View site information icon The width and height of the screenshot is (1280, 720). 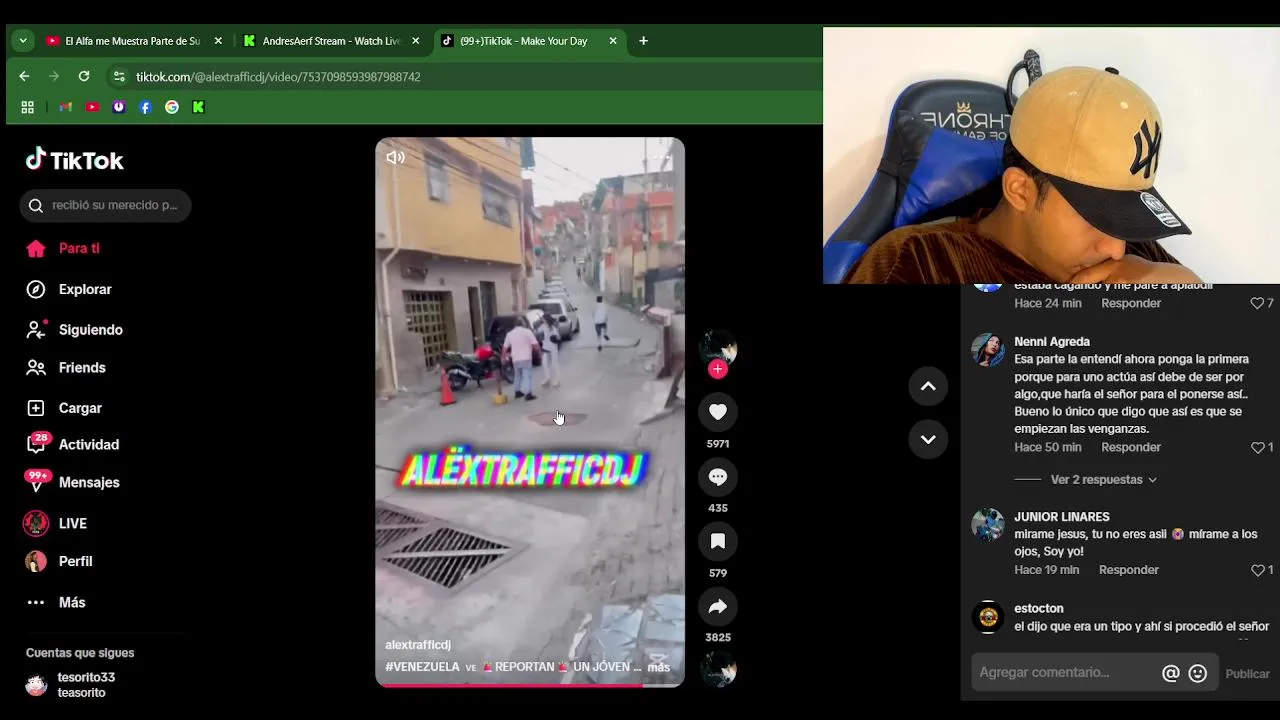(119, 76)
